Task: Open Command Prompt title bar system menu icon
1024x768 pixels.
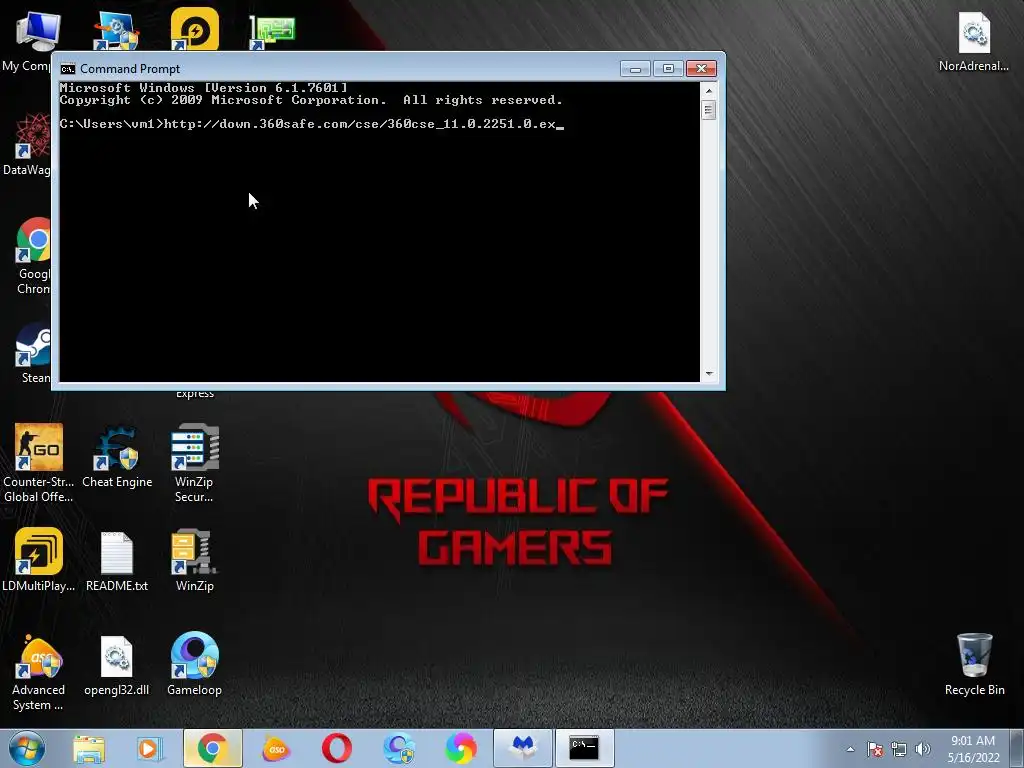Action: coord(67,69)
